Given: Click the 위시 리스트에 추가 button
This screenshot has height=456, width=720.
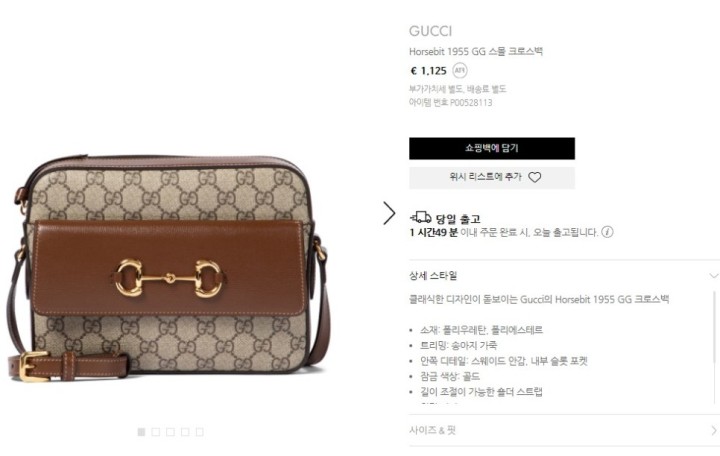Looking at the screenshot, I should (x=492, y=177).
